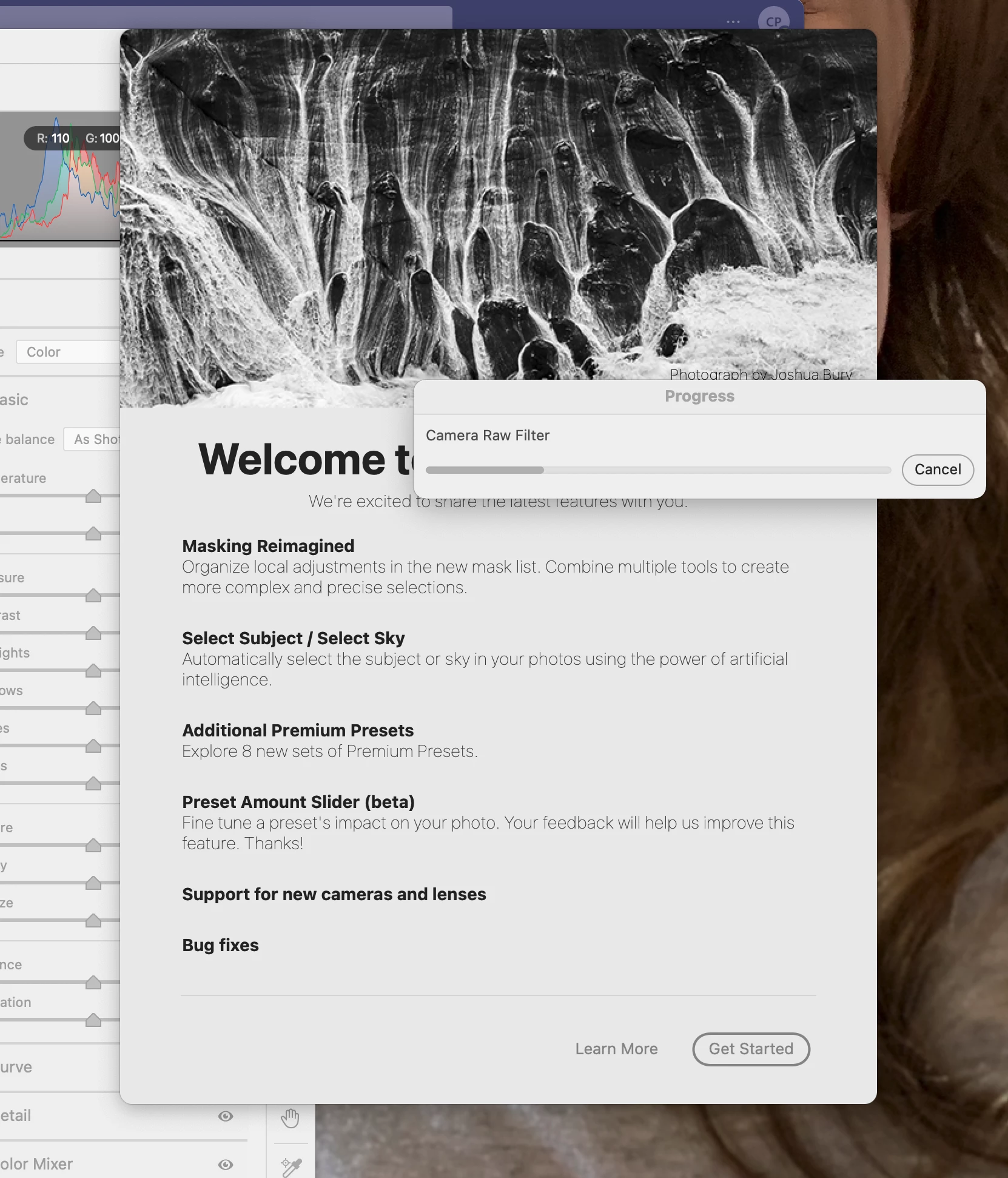The image size is (1008, 1178).
Task: Select the Hand tool icon
Action: (290, 1118)
